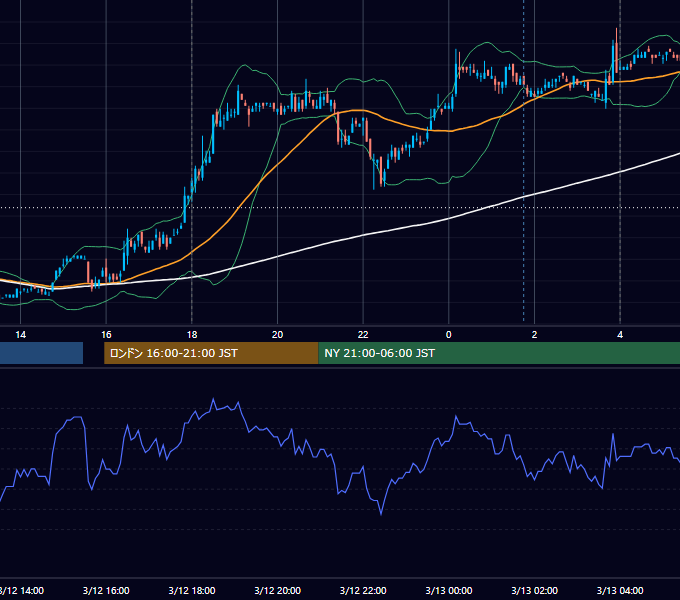Click the 3/12 18:00 date label

click(x=192, y=591)
